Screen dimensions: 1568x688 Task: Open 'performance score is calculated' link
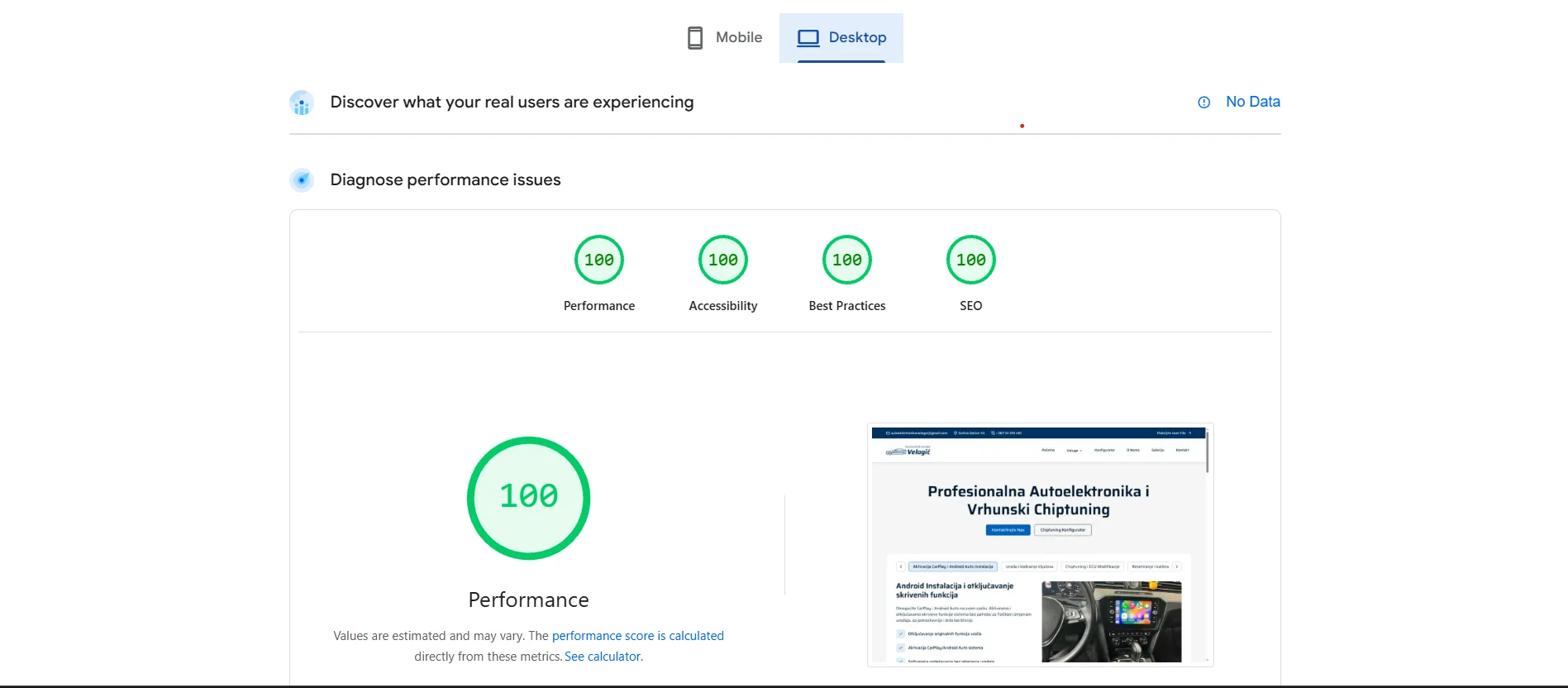click(638, 636)
